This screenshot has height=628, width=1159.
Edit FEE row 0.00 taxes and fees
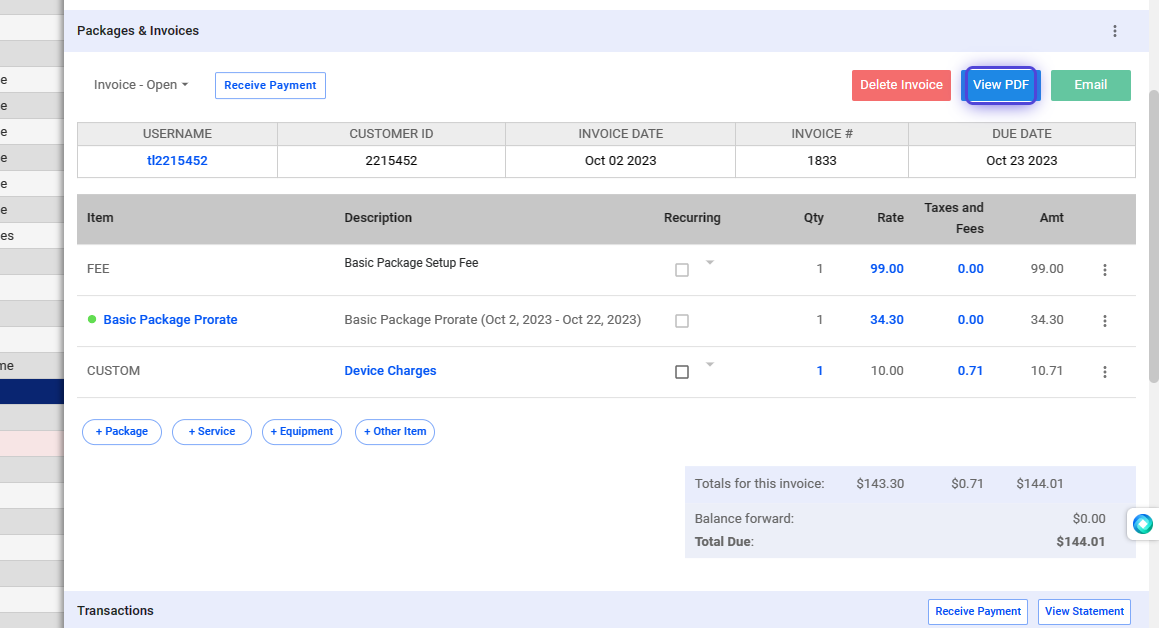tap(971, 269)
